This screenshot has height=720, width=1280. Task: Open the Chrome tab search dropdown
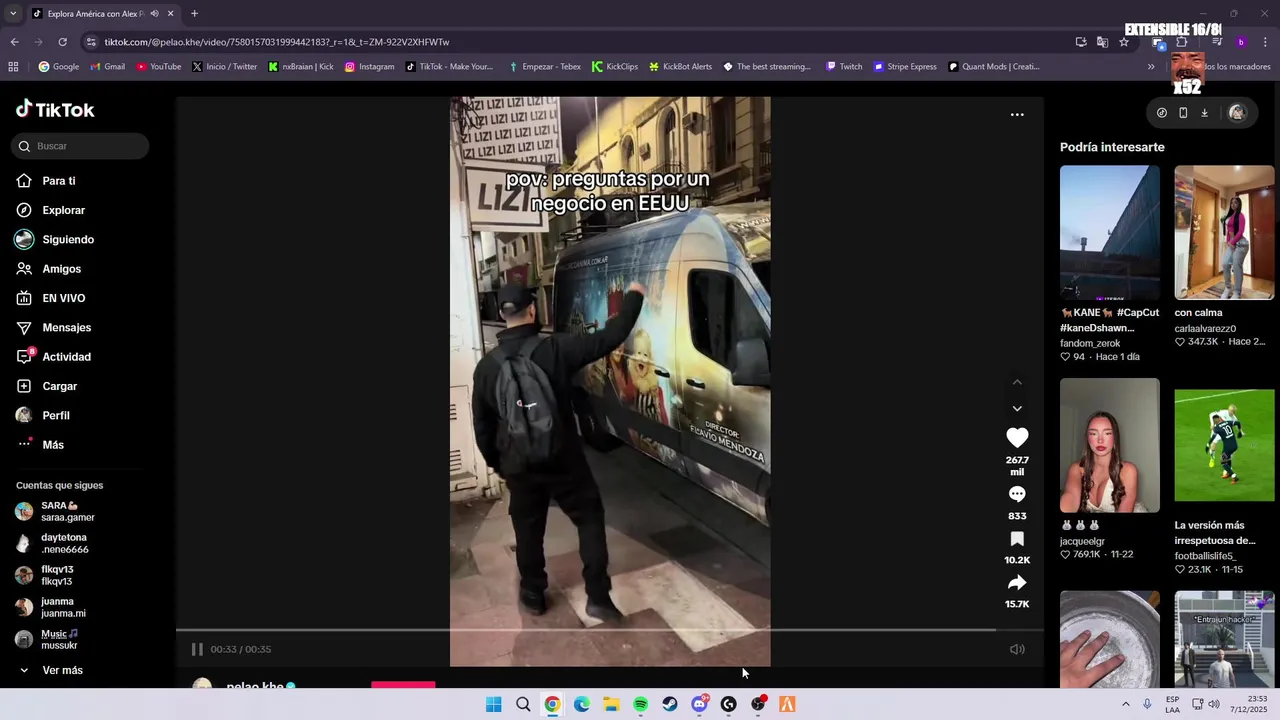(x=13, y=14)
